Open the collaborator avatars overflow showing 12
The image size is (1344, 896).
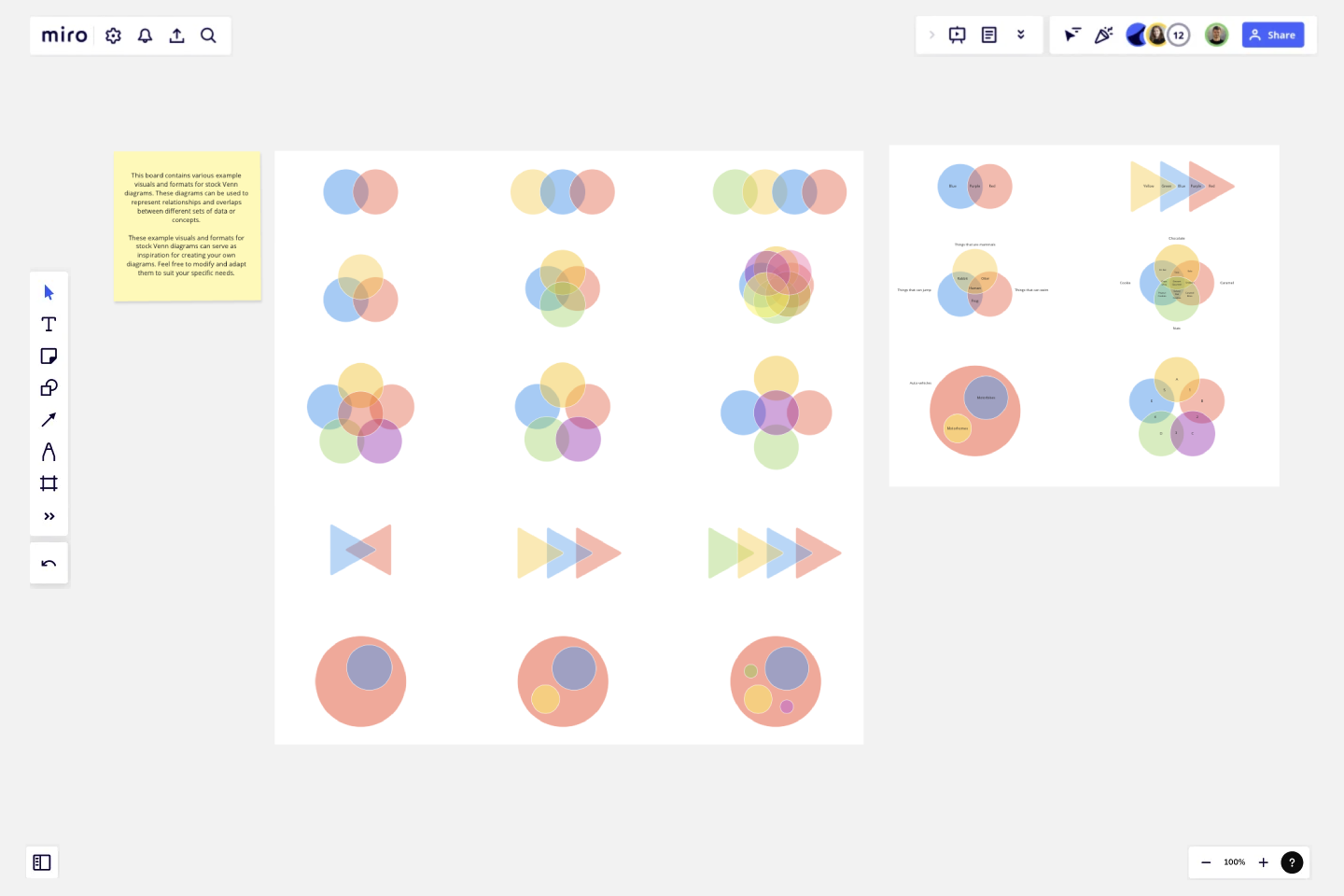coord(1179,35)
